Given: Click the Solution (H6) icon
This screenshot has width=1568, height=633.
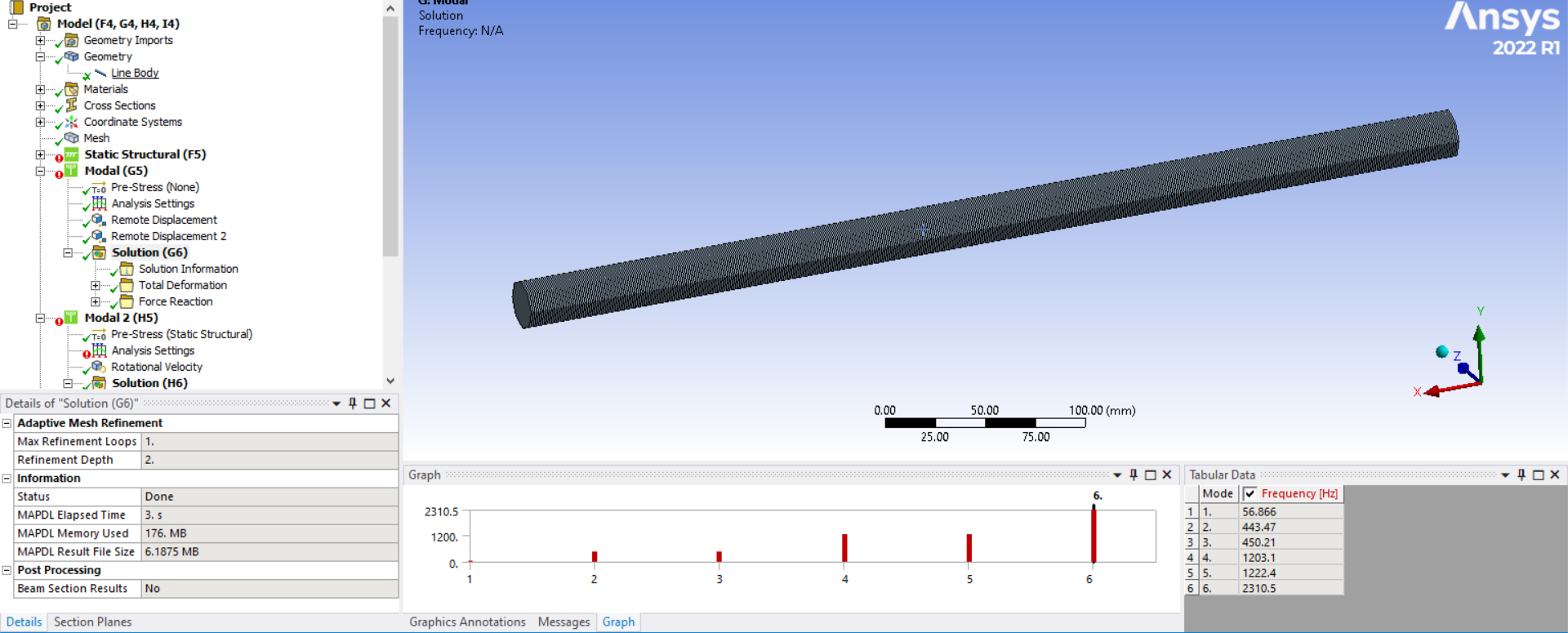Looking at the screenshot, I should [99, 383].
